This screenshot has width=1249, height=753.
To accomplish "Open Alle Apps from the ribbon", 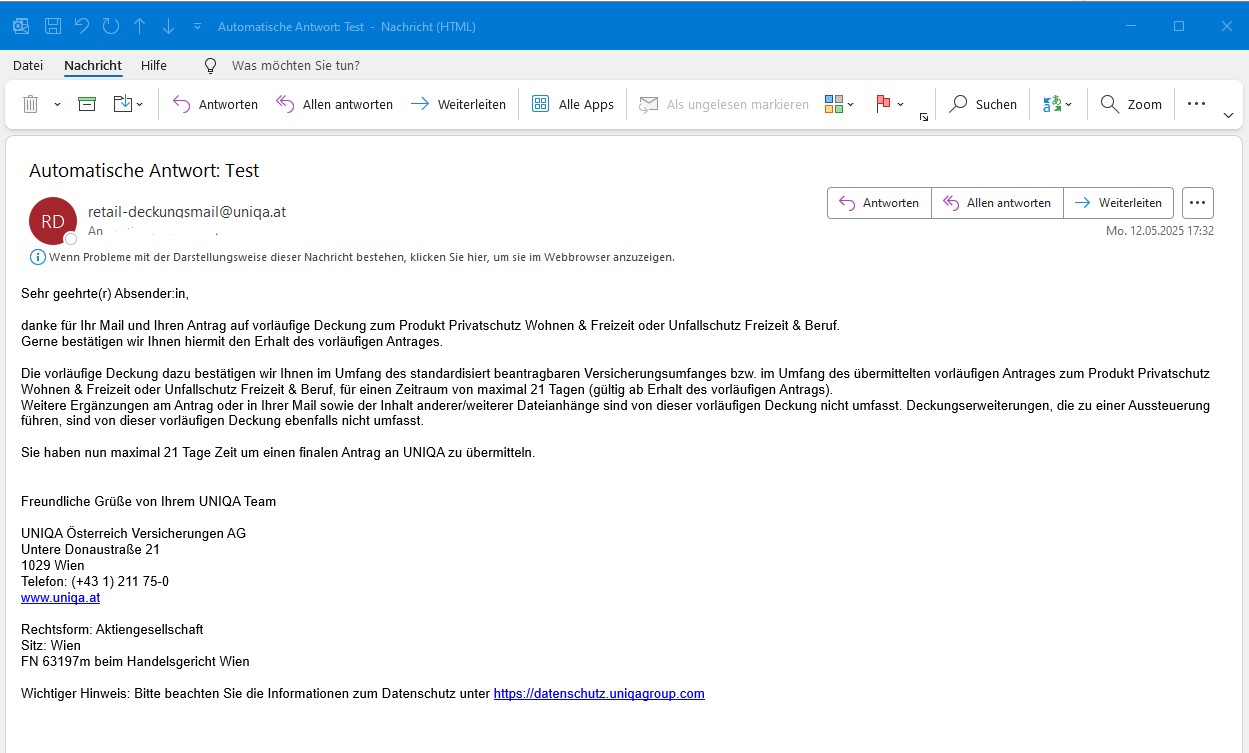I will (x=572, y=104).
